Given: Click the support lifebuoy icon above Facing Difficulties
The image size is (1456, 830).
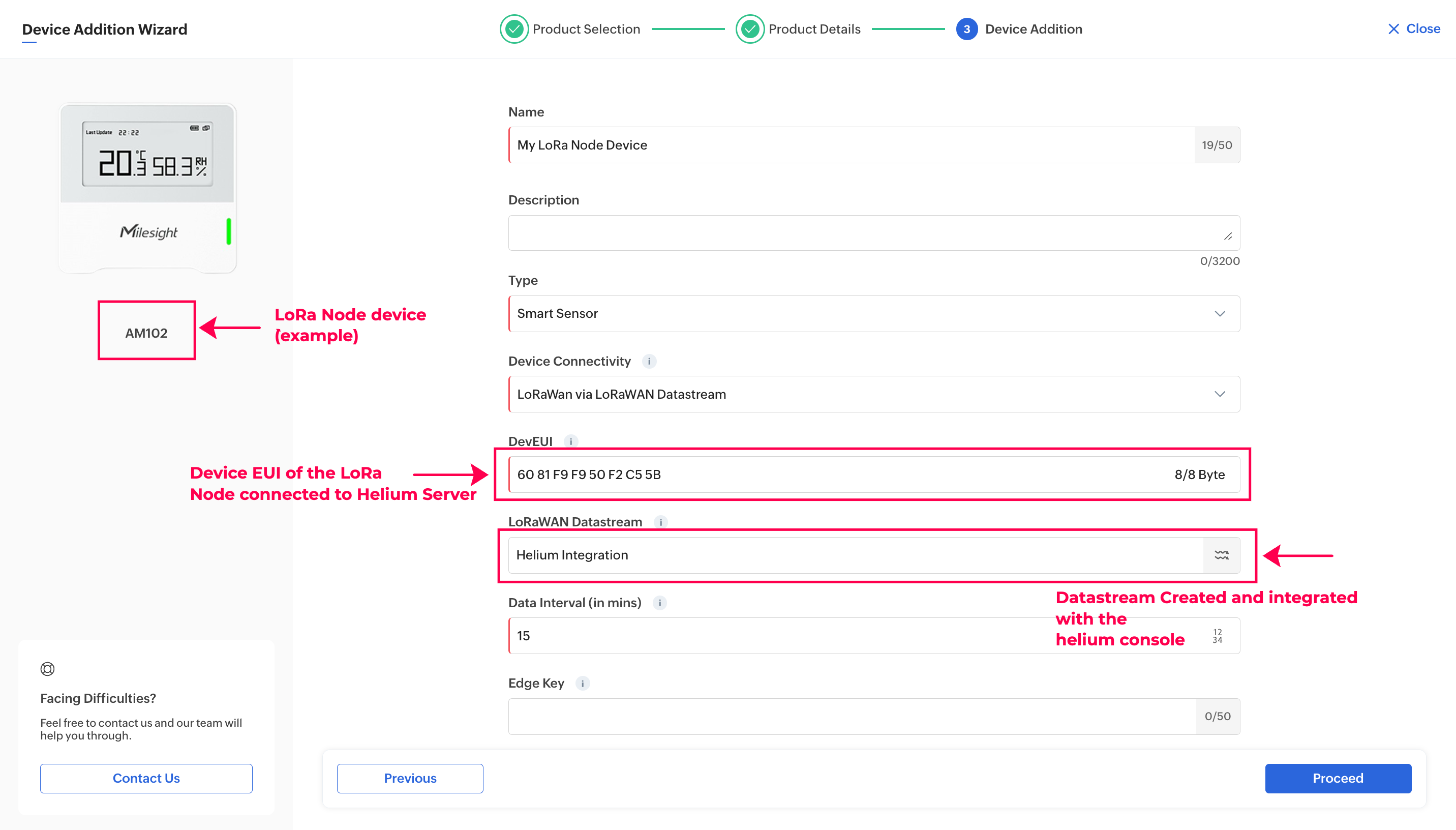Looking at the screenshot, I should coord(47,669).
